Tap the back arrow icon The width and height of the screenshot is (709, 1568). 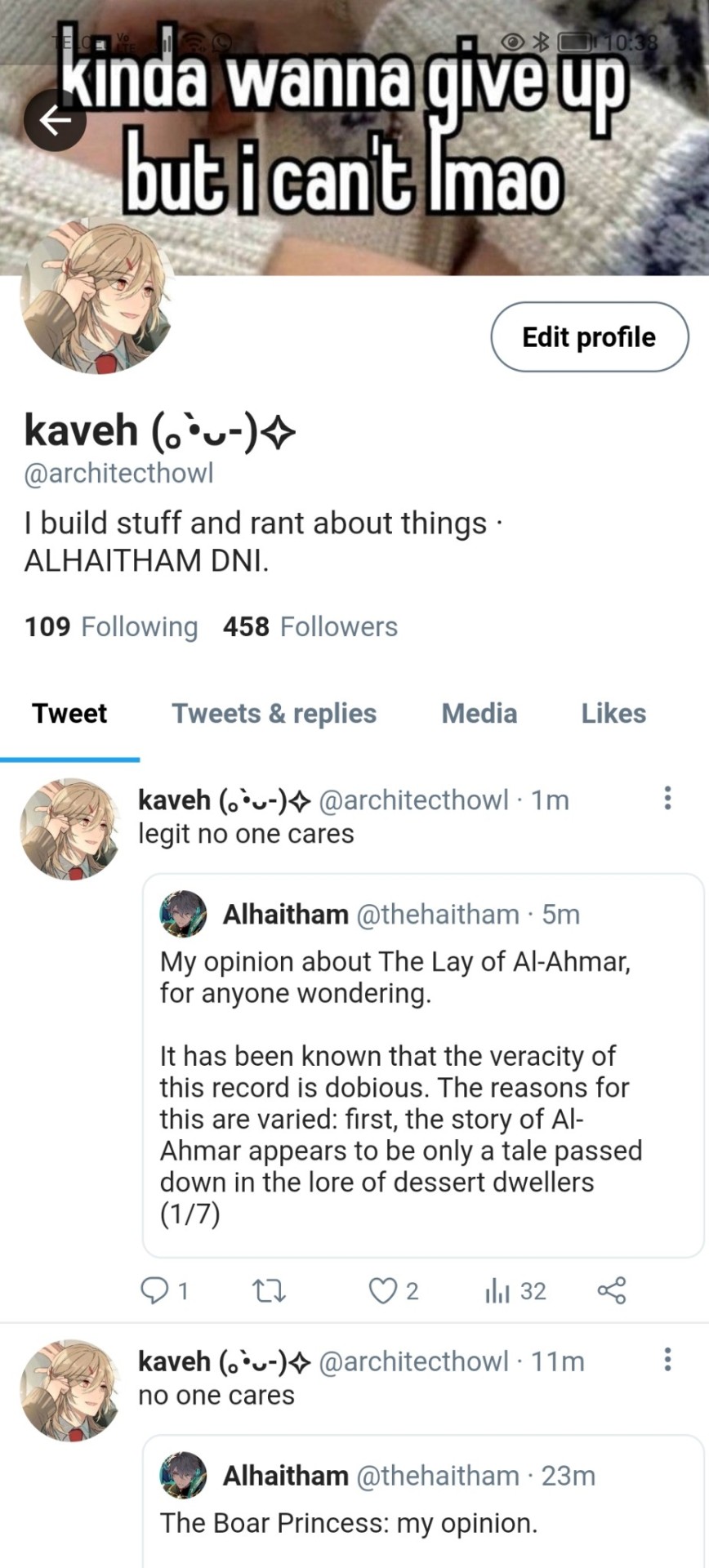click(x=55, y=120)
